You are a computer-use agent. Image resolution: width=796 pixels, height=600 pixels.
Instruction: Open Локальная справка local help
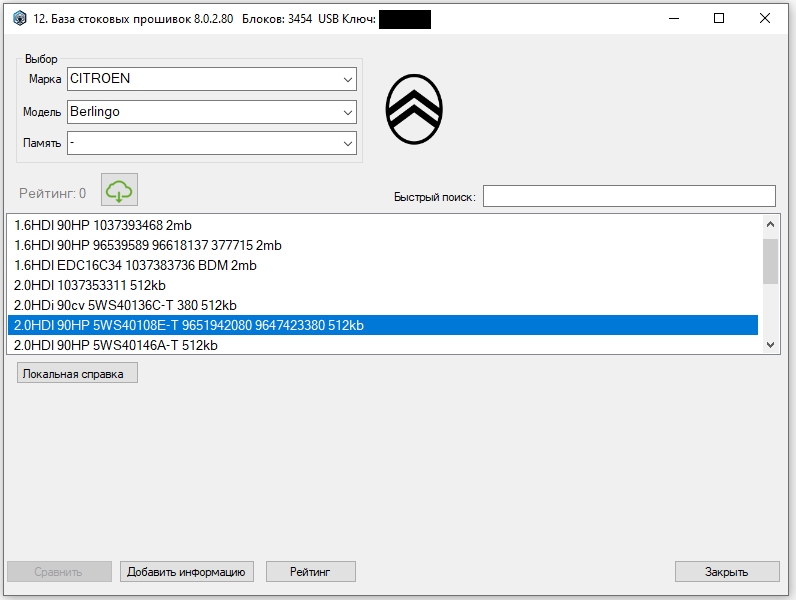click(77, 373)
